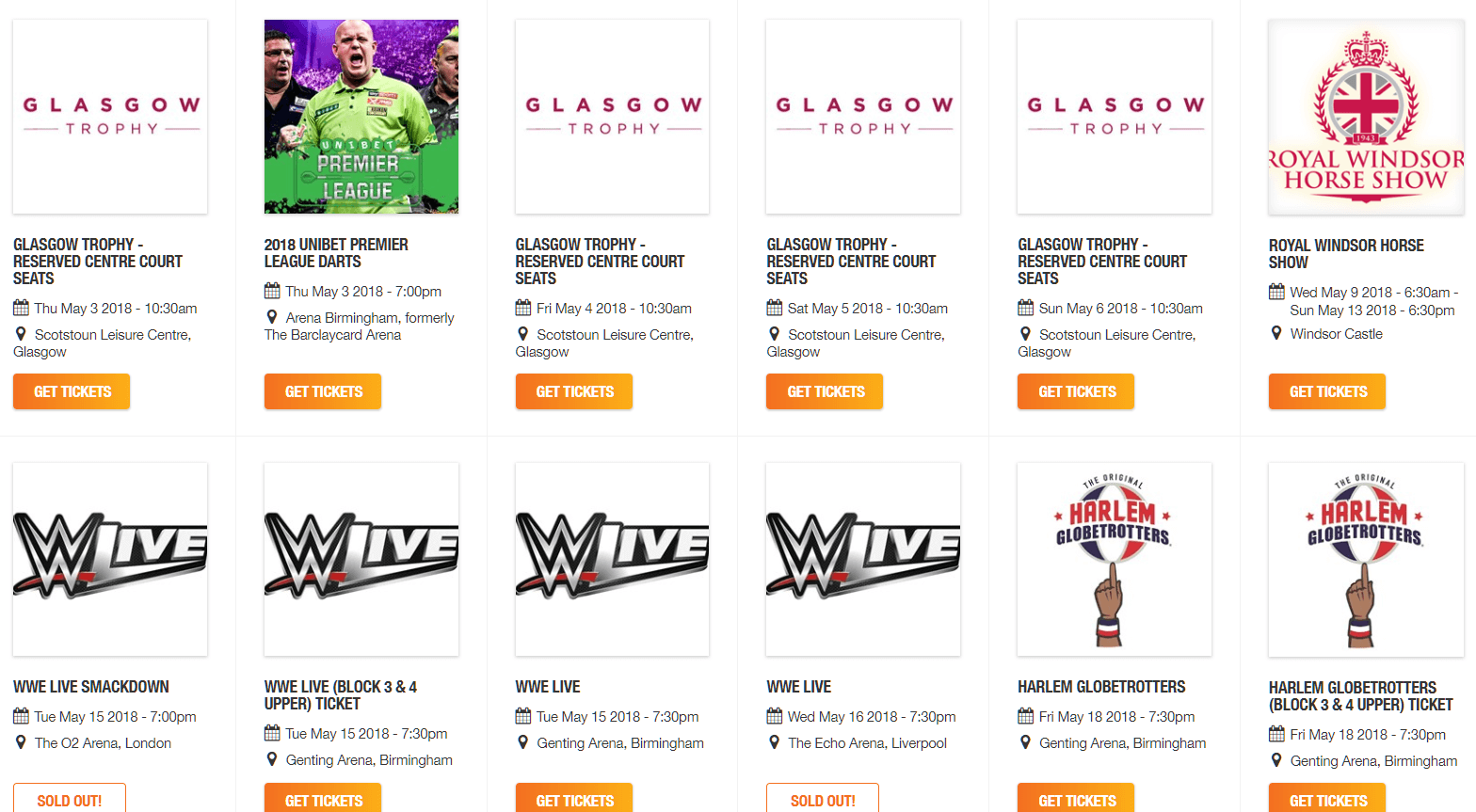Click calendar icon for Unibet Premier League Darts
1476x812 pixels.
pos(272,291)
